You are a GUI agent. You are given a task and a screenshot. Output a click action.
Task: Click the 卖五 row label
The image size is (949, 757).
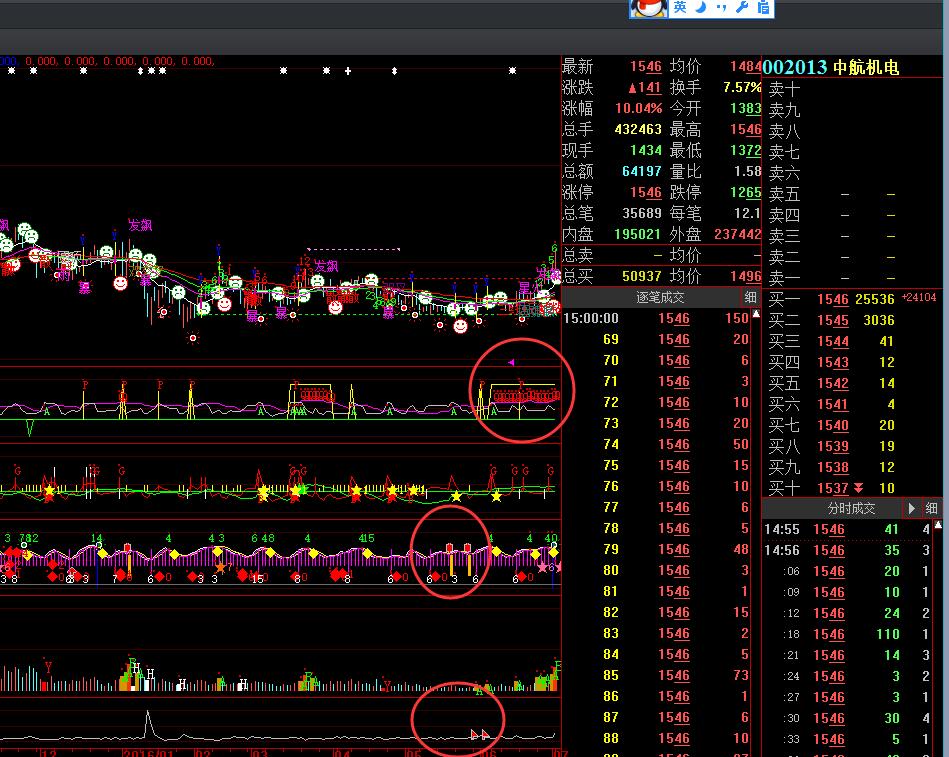784,195
